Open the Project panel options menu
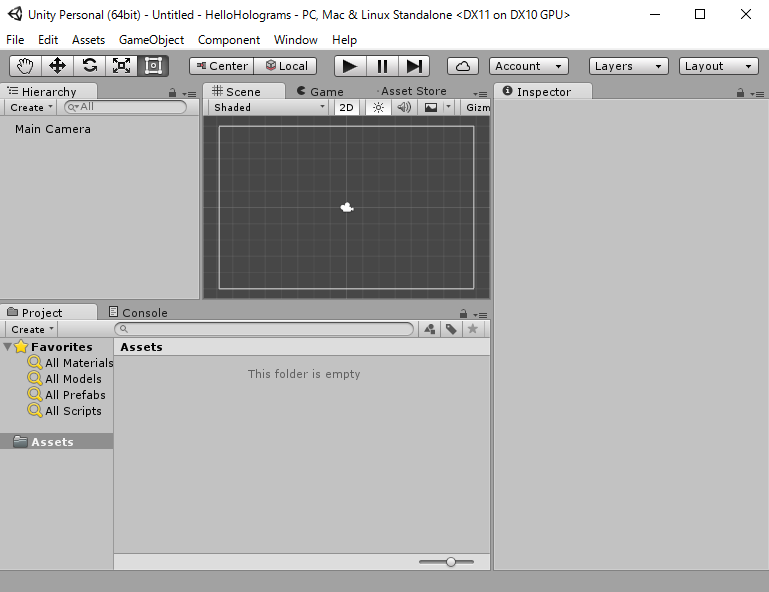Image resolution: width=769 pixels, height=592 pixels. coord(480,314)
